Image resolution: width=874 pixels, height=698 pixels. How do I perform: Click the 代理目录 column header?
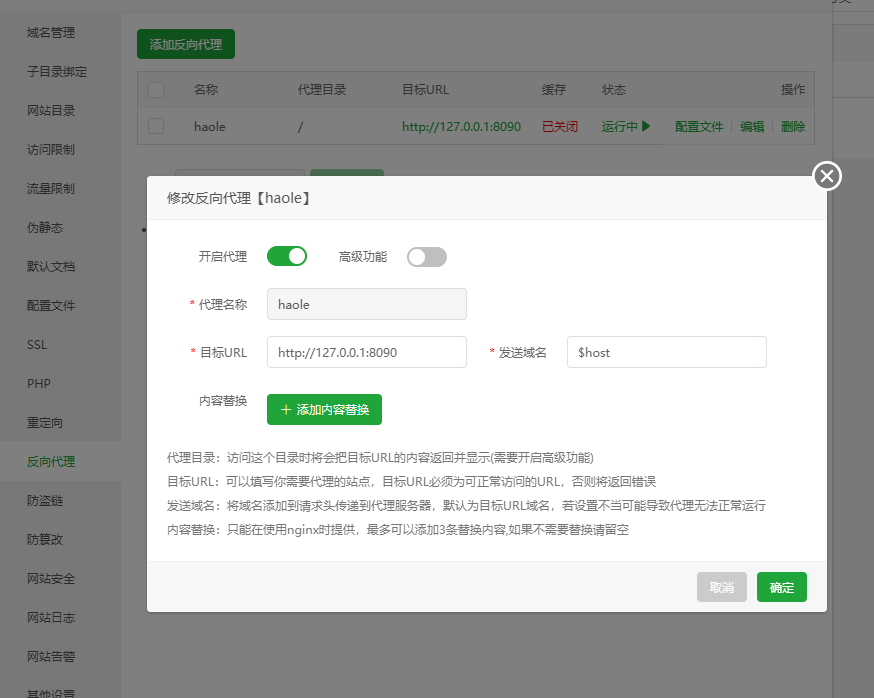tap(322, 90)
